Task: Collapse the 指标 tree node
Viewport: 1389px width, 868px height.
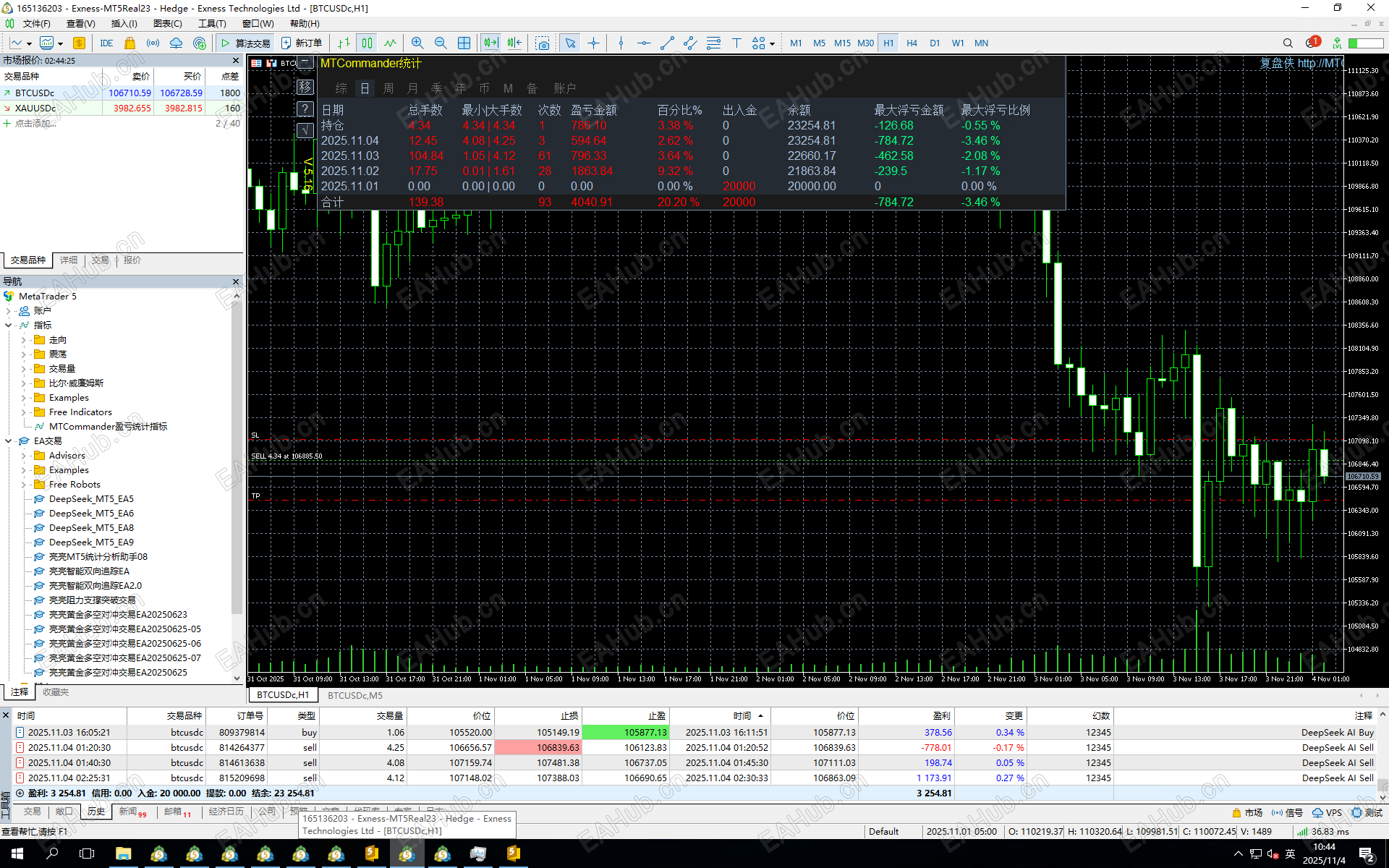Action: coord(9,325)
